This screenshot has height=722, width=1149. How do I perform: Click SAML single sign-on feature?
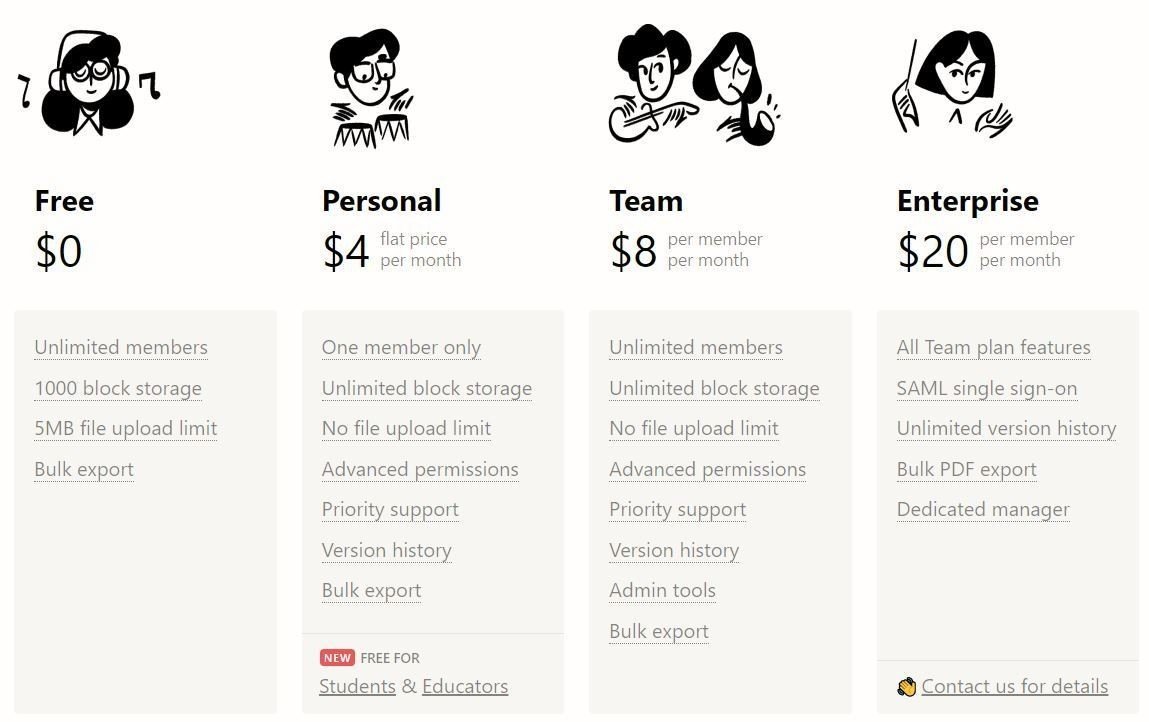pyautogui.click(x=986, y=389)
